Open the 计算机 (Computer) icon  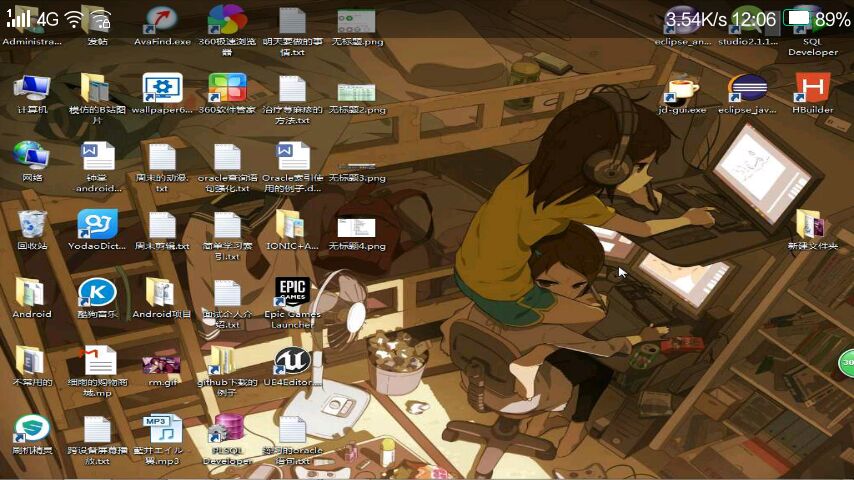tap(32, 94)
